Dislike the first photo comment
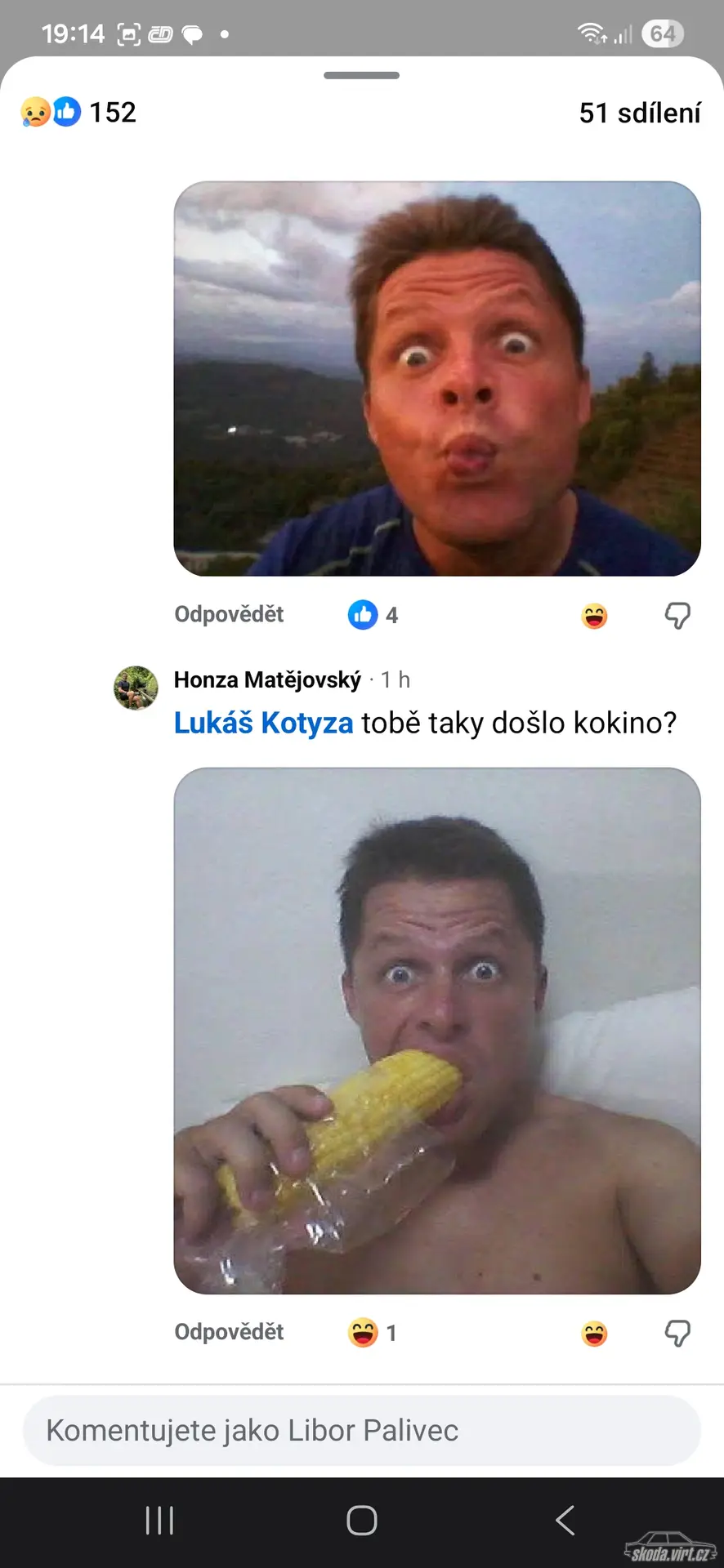This screenshot has height=1568, width=724. [677, 616]
